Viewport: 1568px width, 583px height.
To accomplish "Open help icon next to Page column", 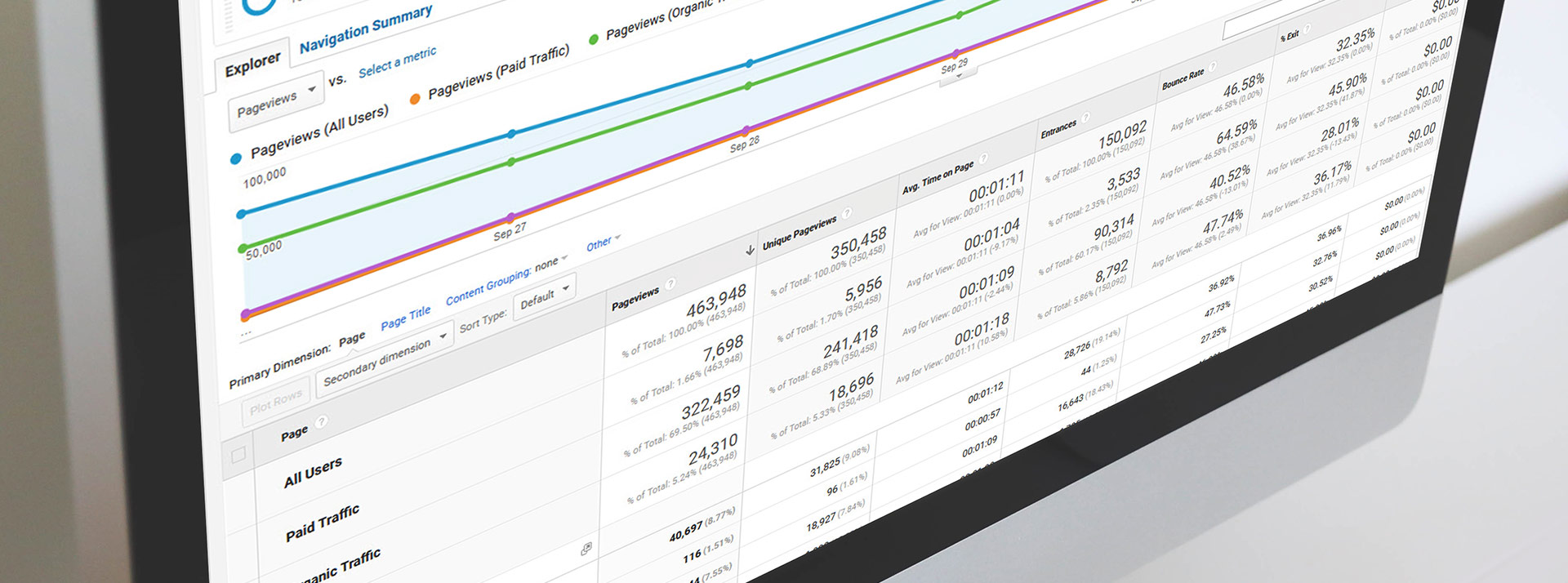I will (321, 421).
